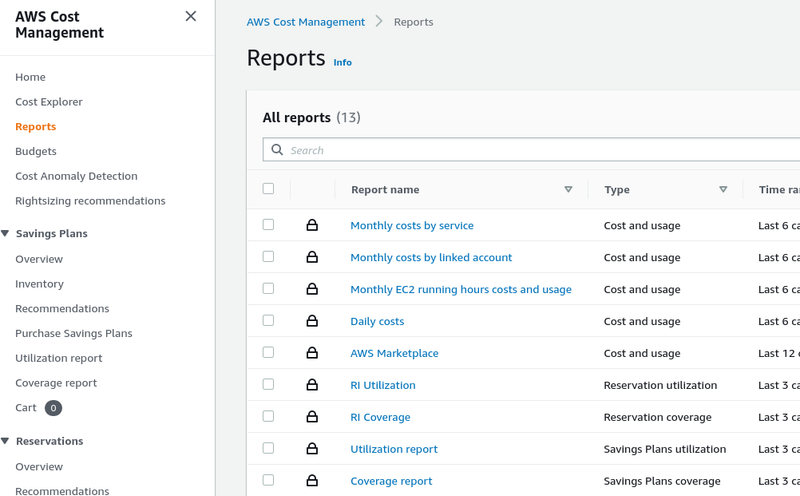Select the Utilization report row checkbox
The height and width of the screenshot is (496, 800).
coord(268,449)
